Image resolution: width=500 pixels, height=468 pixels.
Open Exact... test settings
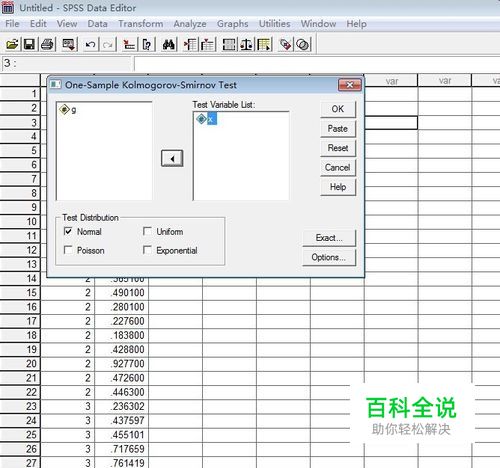tap(329, 238)
